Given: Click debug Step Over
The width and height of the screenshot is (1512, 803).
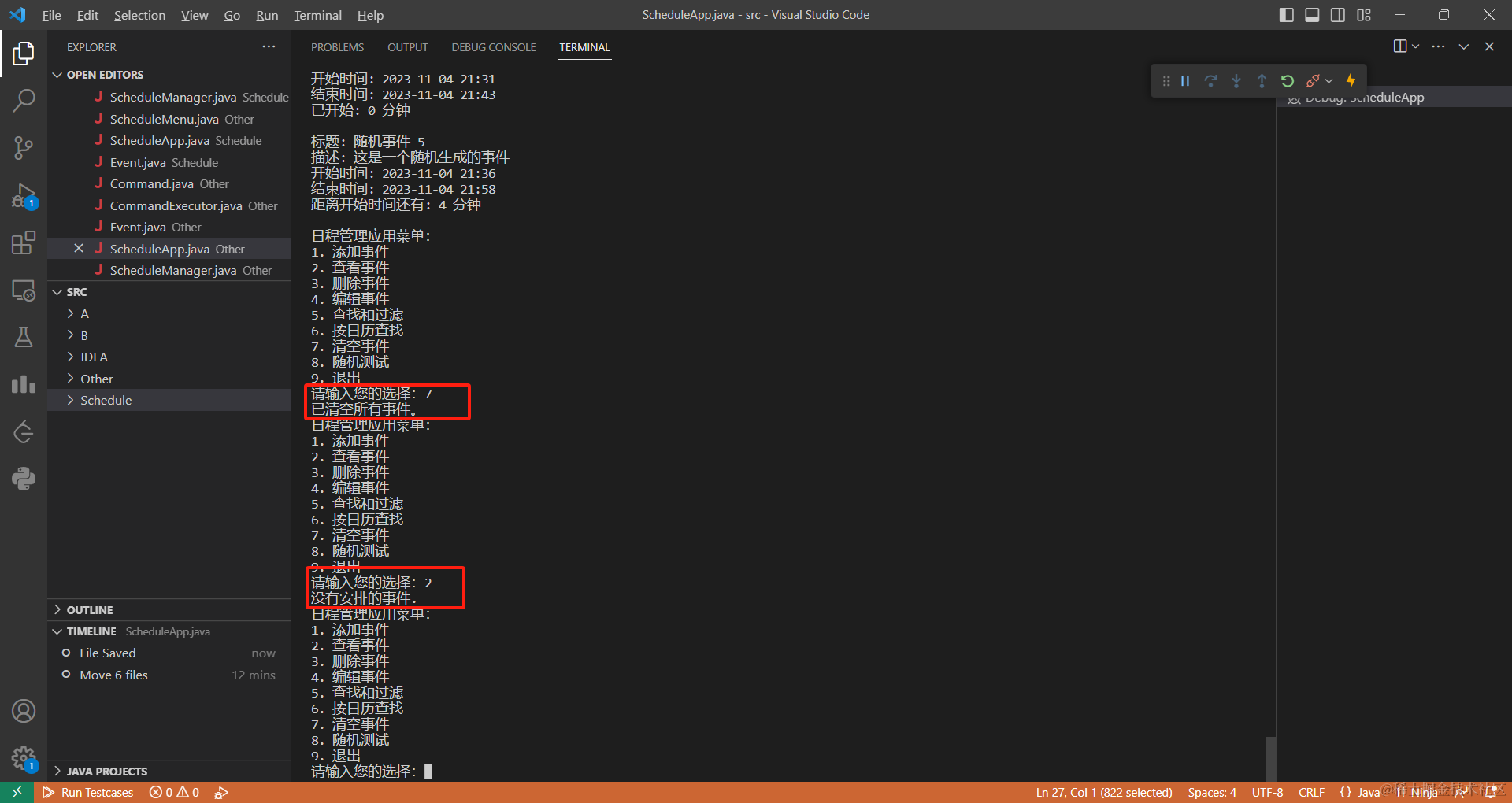Looking at the screenshot, I should [x=1211, y=81].
